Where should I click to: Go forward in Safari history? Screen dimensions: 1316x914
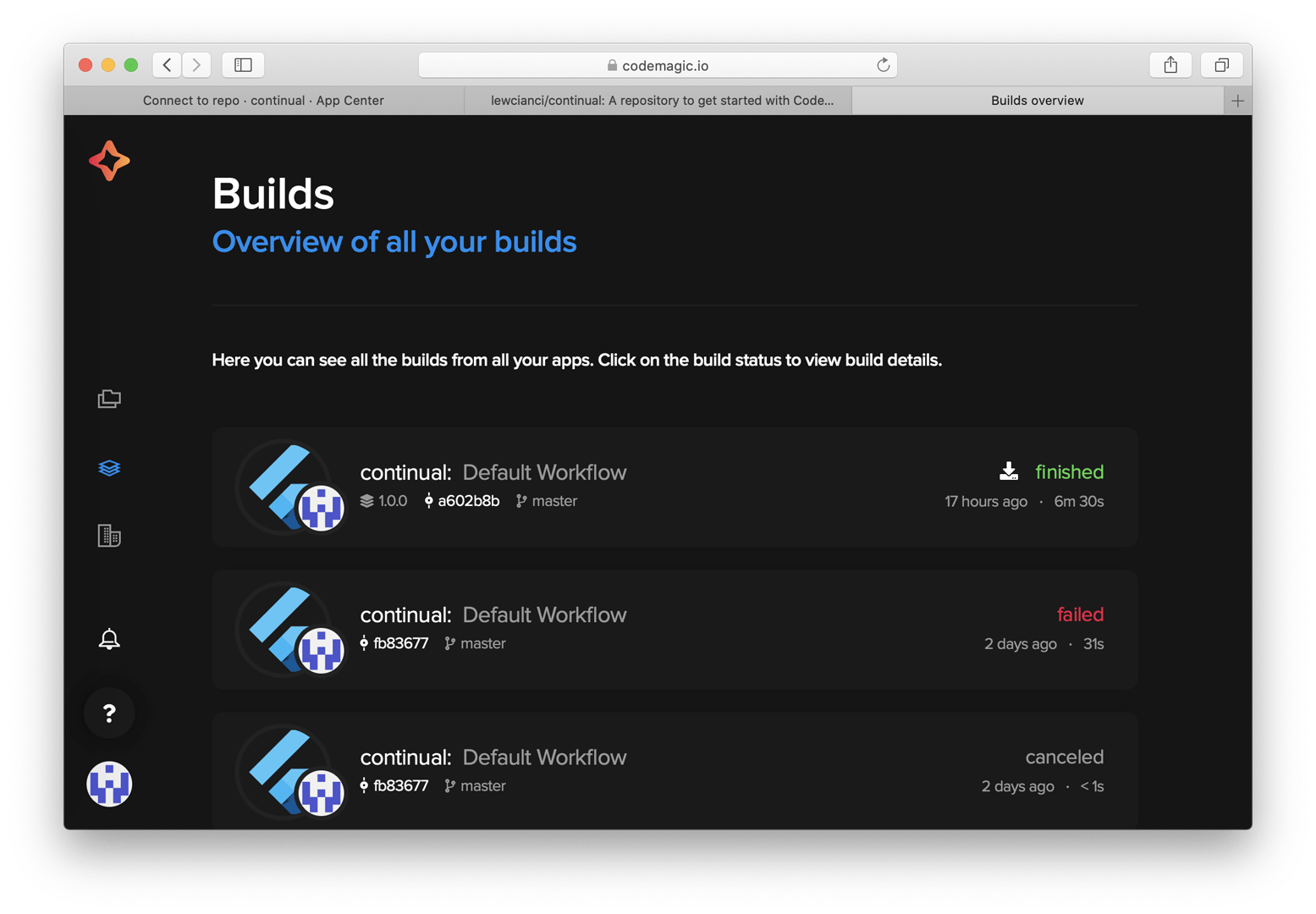pyautogui.click(x=196, y=65)
